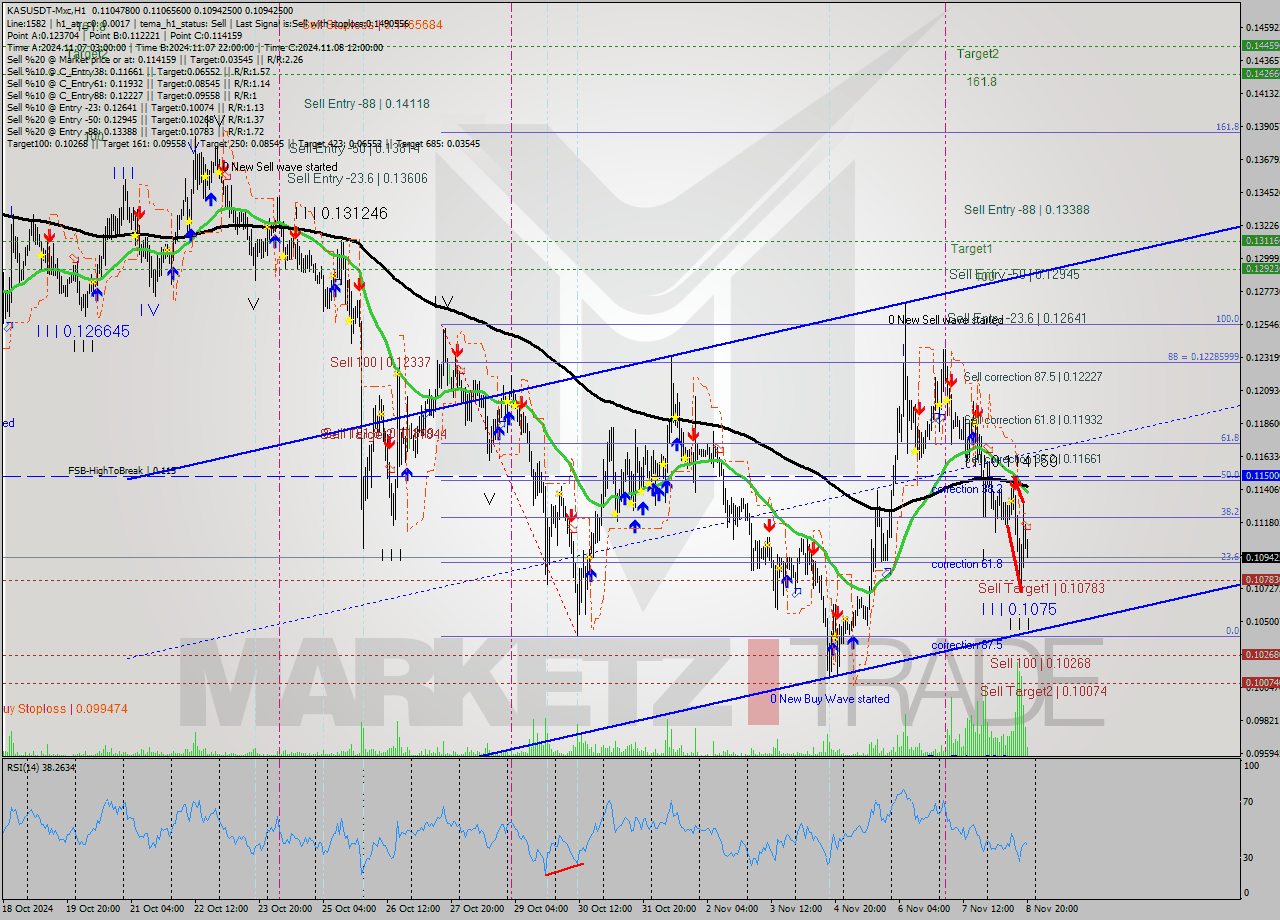The height and width of the screenshot is (920, 1280).
Task: Click the red divergence line in RSI panel
Action: pos(564,869)
